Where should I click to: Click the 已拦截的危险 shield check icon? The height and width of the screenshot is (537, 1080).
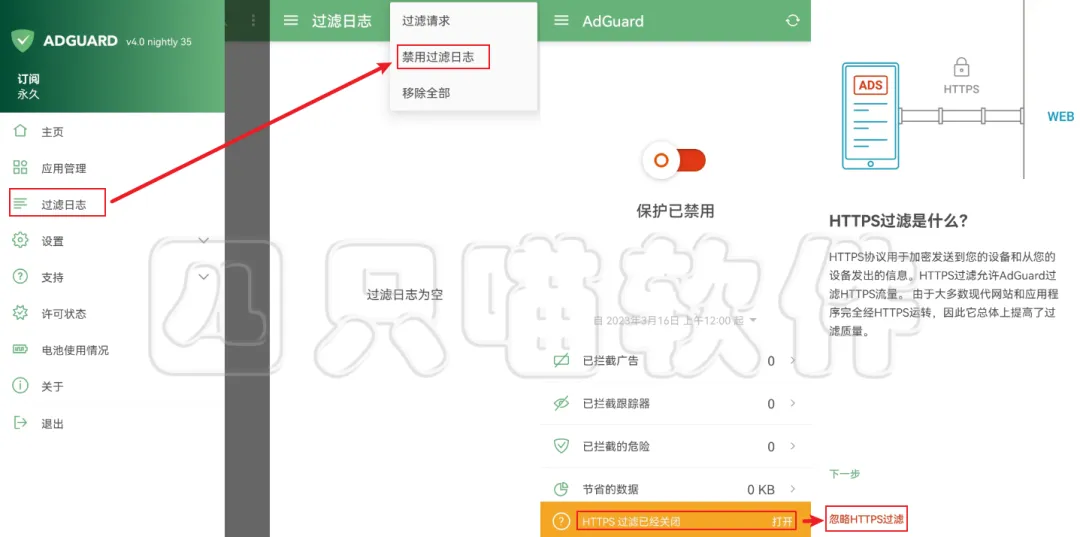coord(562,446)
